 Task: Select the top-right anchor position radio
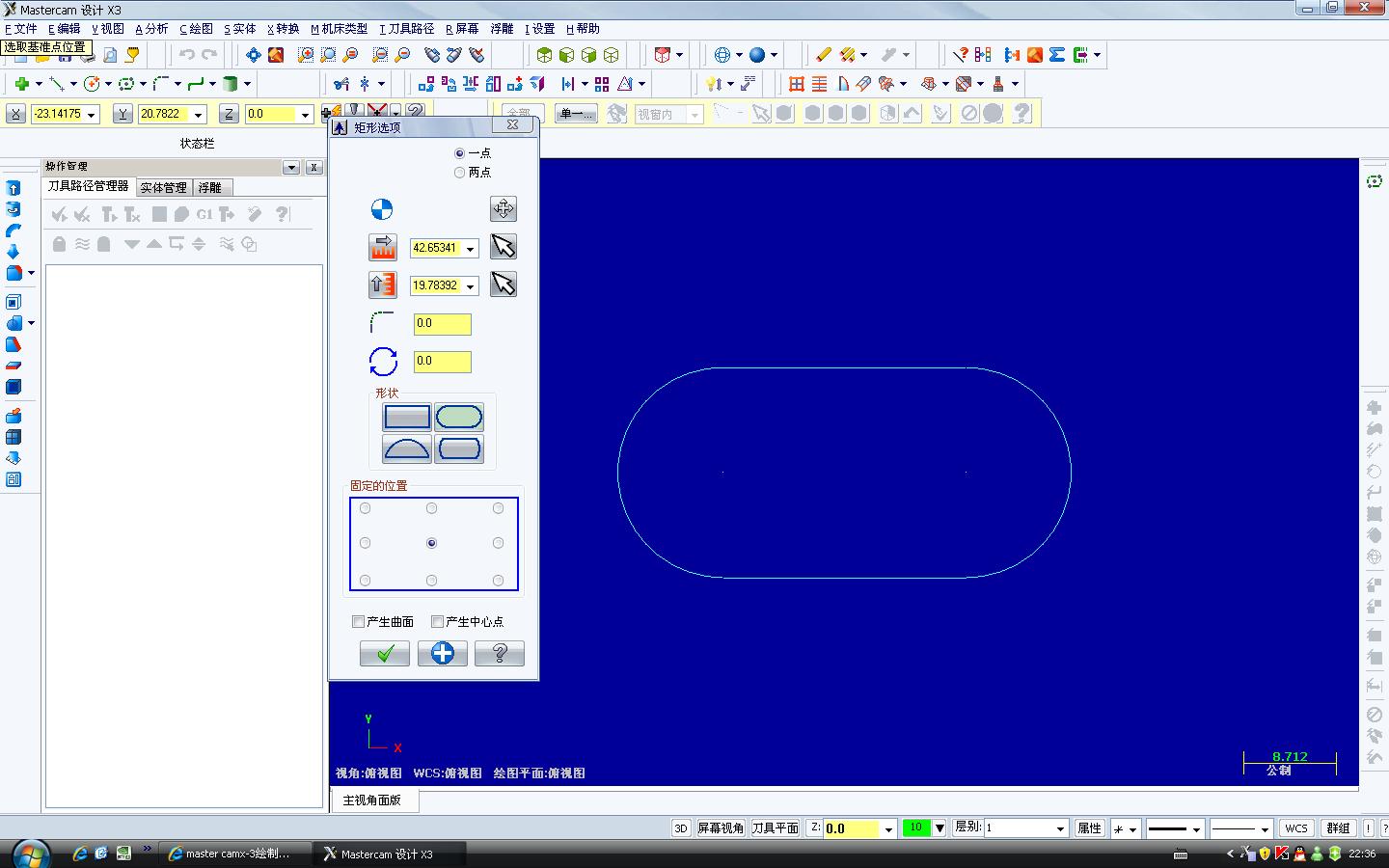(498, 508)
